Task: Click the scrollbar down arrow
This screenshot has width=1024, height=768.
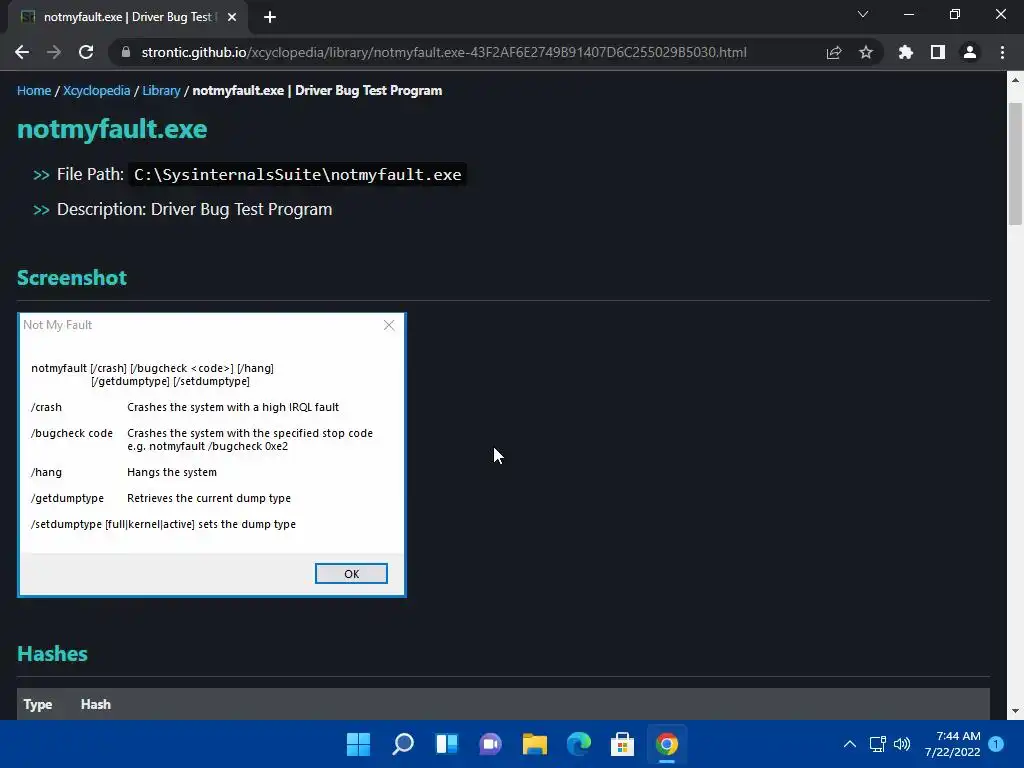Action: coord(1015,711)
